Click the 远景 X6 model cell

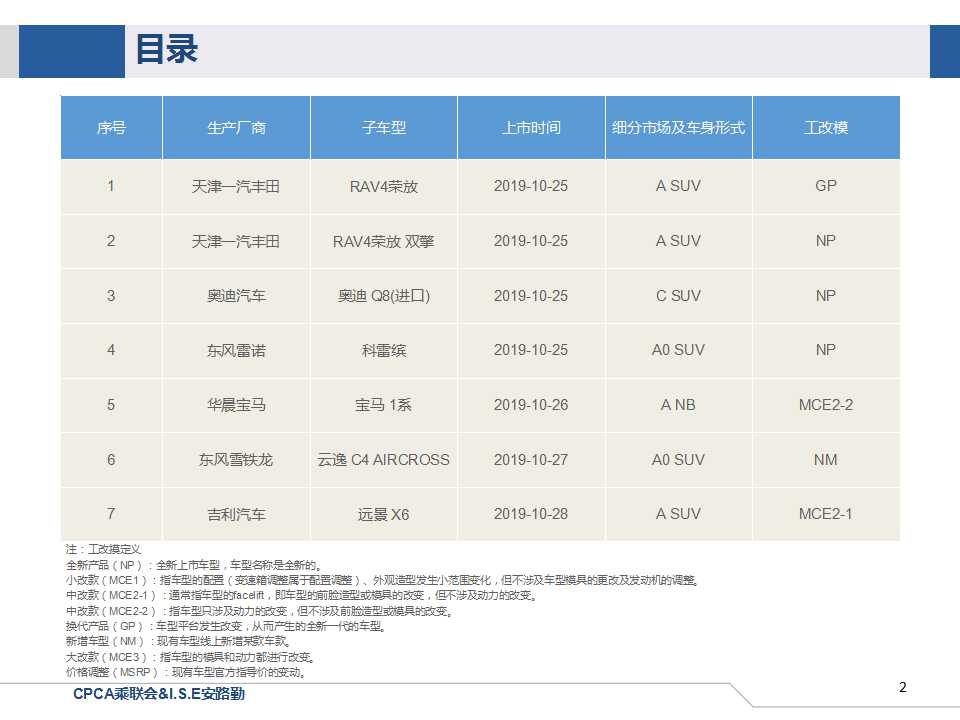pos(384,514)
